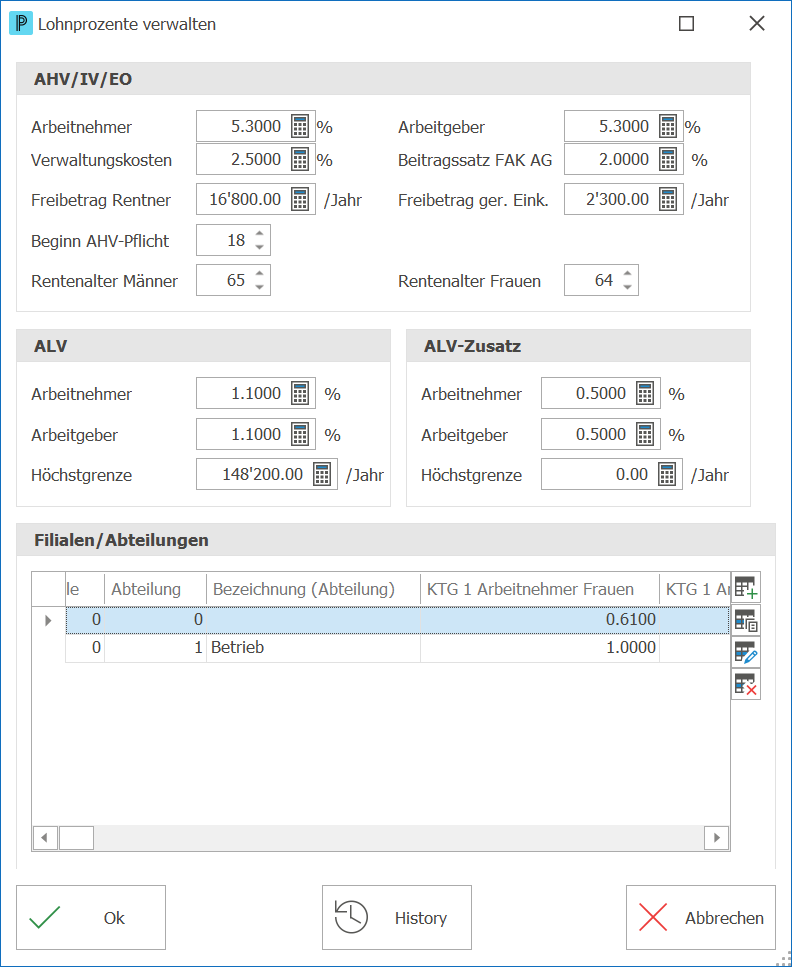The width and height of the screenshot is (792, 967).
Task: Open calculator for AHV Arbeitnehmer percentage
Action: pyautogui.click(x=300, y=126)
